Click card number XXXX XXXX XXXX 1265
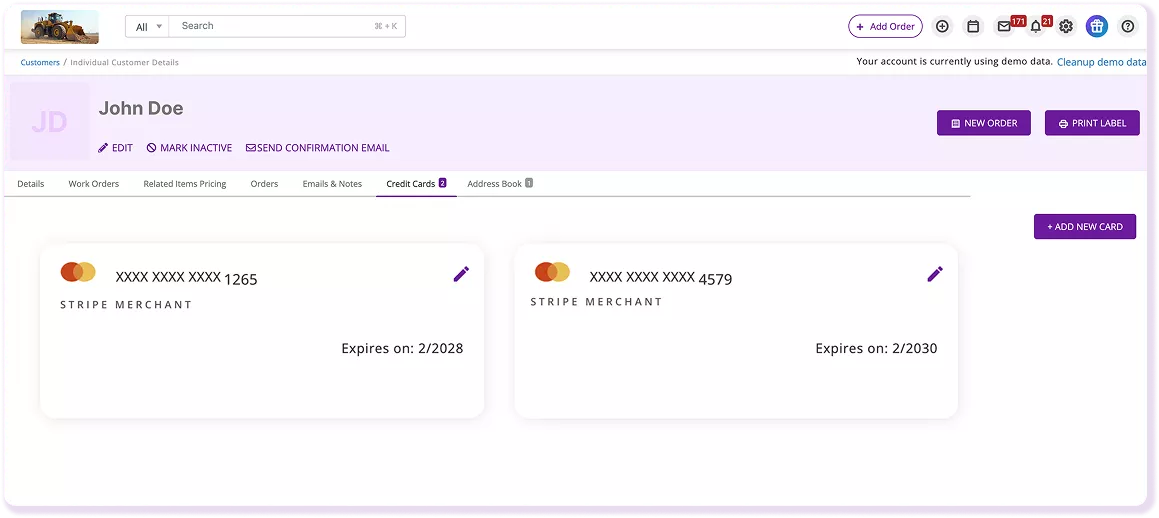The height and width of the screenshot is (518, 1159). pos(186,278)
